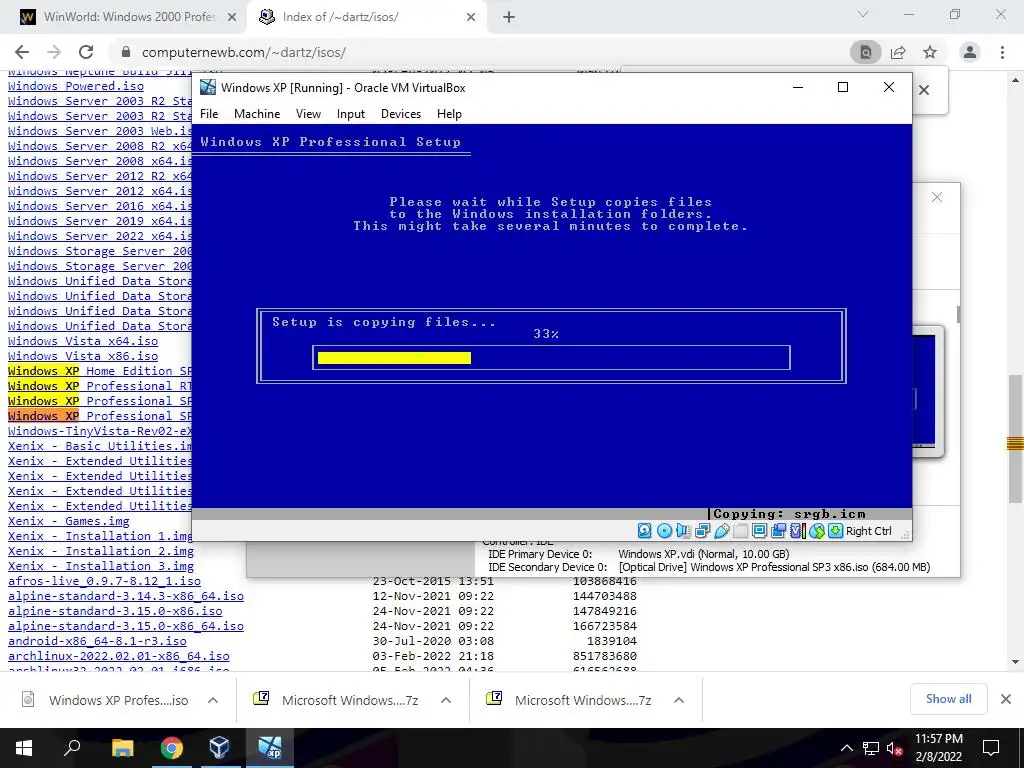Open the archlinux-2022.02.01-x86_64.iso link
The width and height of the screenshot is (1024, 768).
pyautogui.click(x=119, y=657)
